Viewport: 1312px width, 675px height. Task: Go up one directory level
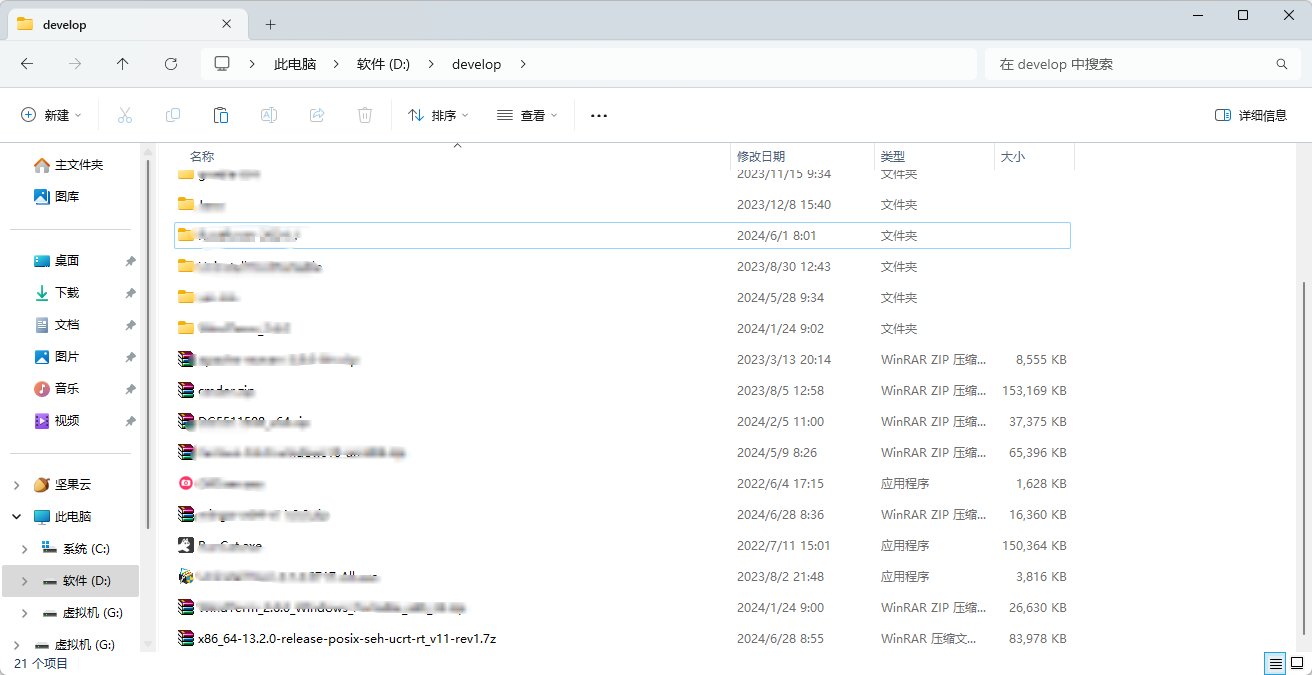pos(123,64)
